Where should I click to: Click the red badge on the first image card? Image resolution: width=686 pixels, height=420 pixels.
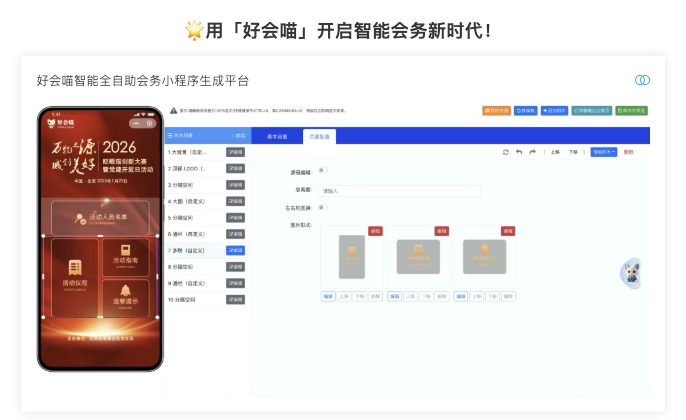coord(375,231)
